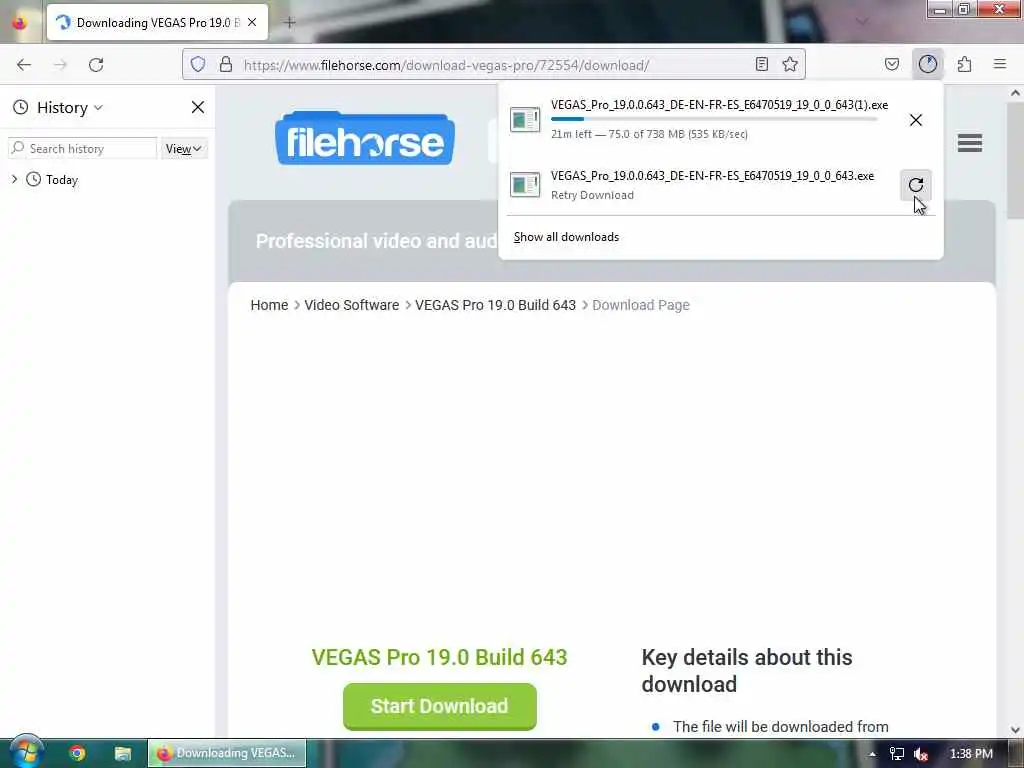
Task: Open the View sorting dropdown
Action: [184, 149]
